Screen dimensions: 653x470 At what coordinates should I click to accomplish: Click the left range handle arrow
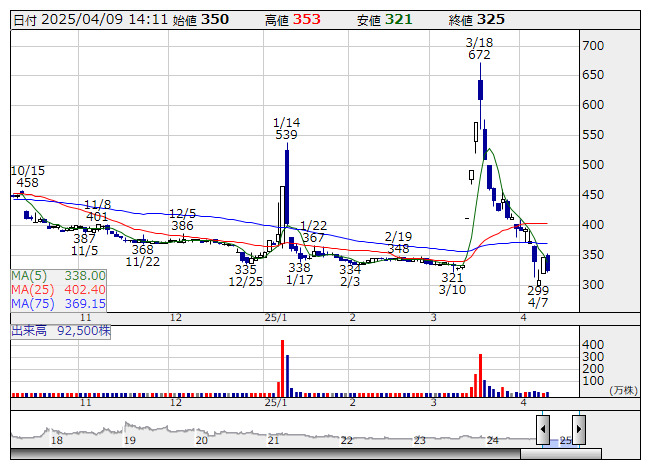coord(542,430)
